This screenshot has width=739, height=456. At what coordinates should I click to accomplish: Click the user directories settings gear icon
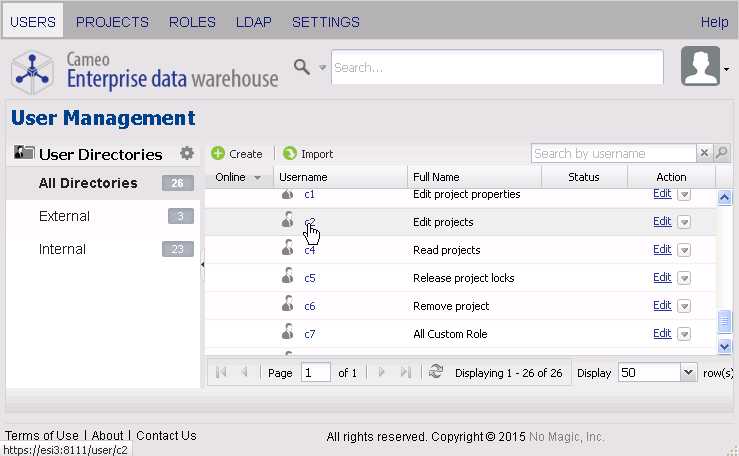[186, 154]
